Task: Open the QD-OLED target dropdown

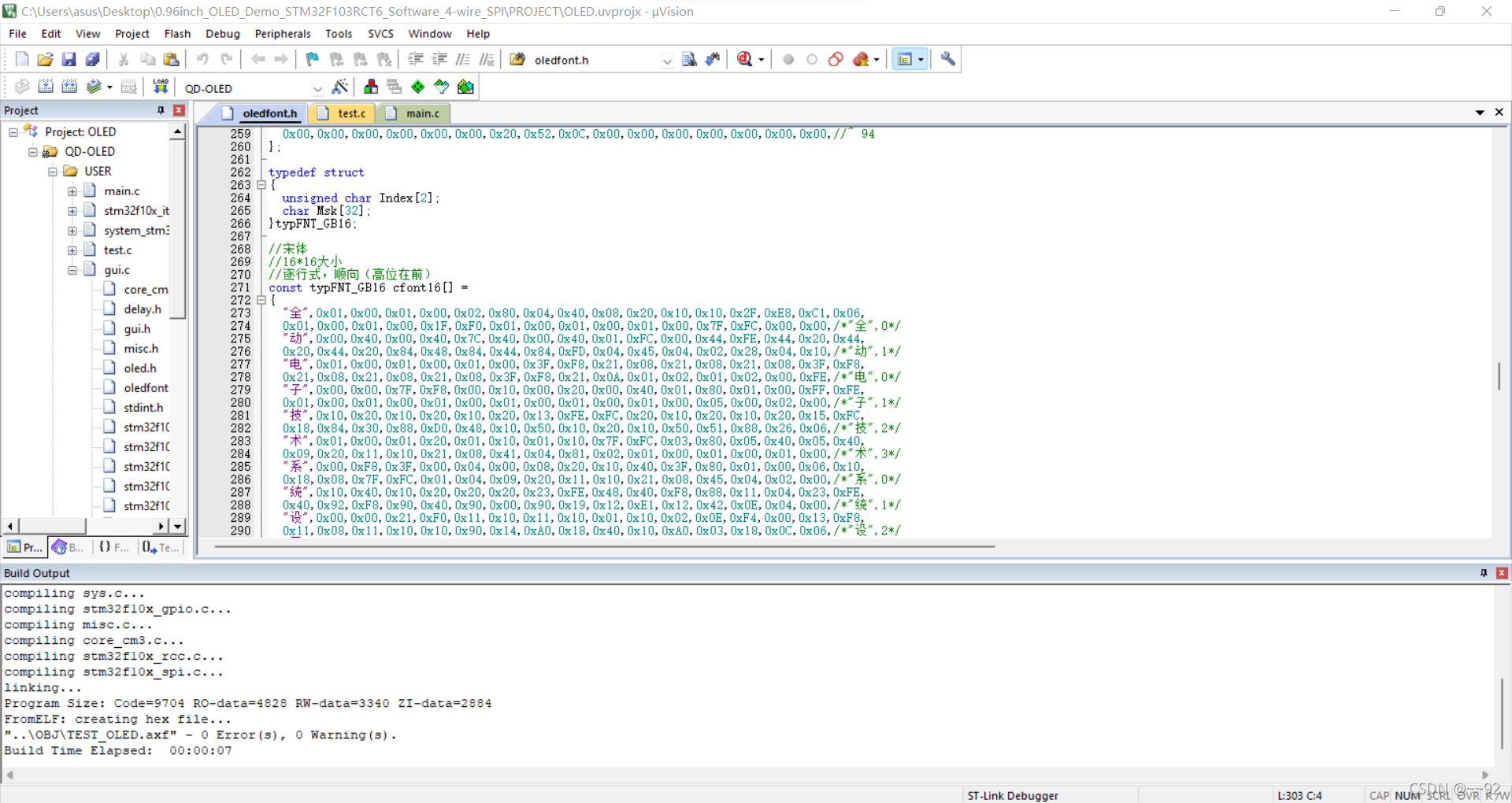Action: click(317, 88)
